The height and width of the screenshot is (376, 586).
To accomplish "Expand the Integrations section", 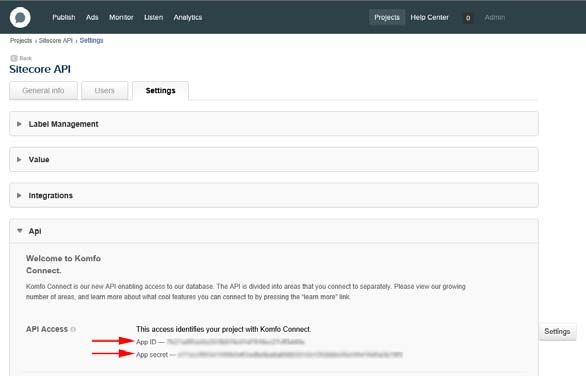I will (274, 195).
